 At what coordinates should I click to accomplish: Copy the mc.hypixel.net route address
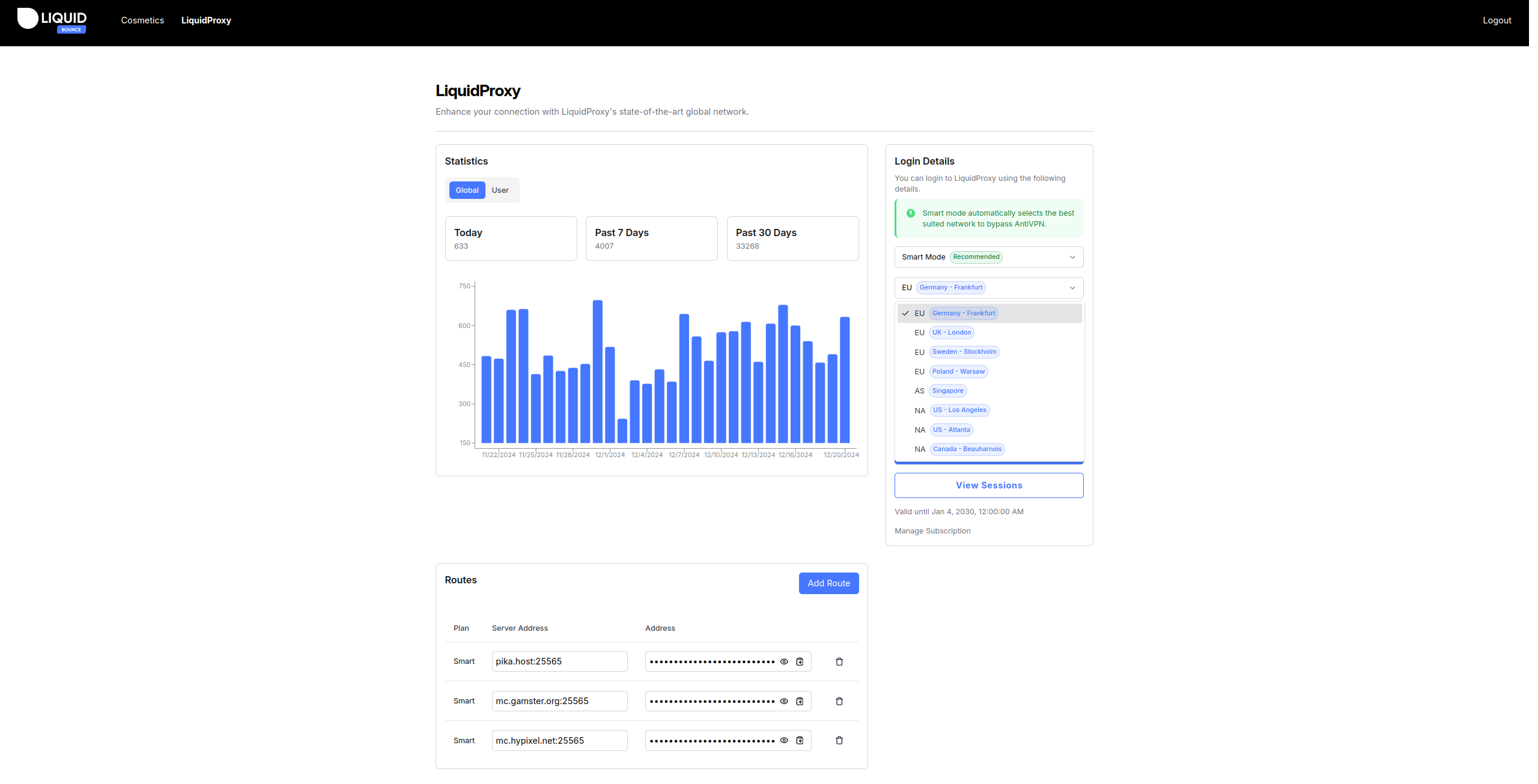(800, 740)
